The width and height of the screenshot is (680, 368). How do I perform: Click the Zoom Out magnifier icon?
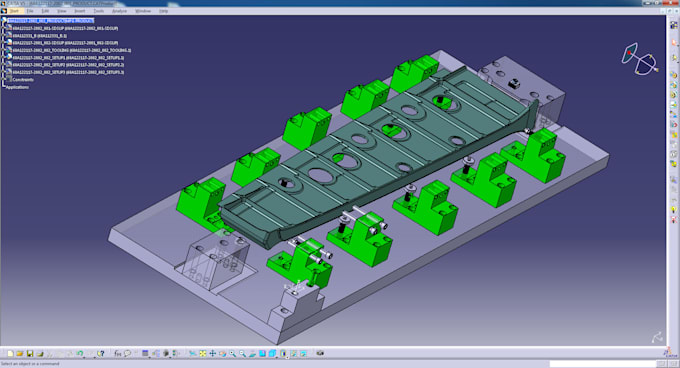[242, 354]
